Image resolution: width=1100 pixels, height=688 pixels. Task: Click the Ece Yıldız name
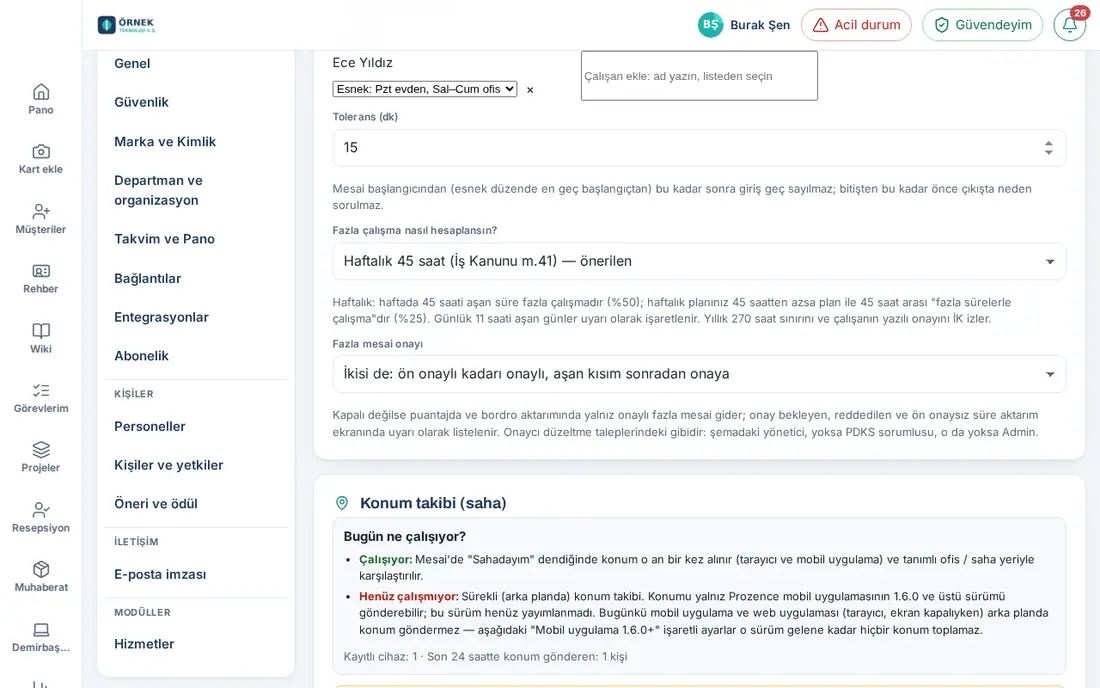tap(362, 62)
